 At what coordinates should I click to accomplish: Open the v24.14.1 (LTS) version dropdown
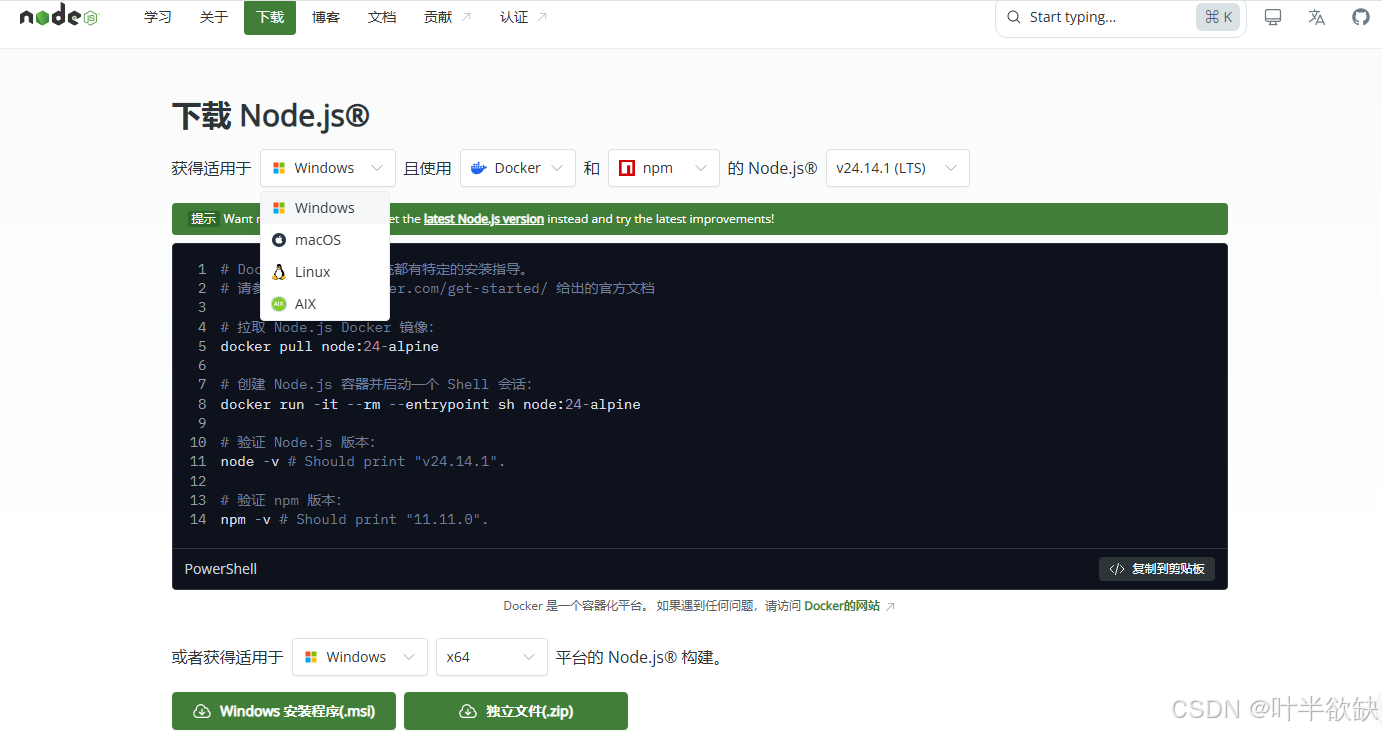pos(898,168)
